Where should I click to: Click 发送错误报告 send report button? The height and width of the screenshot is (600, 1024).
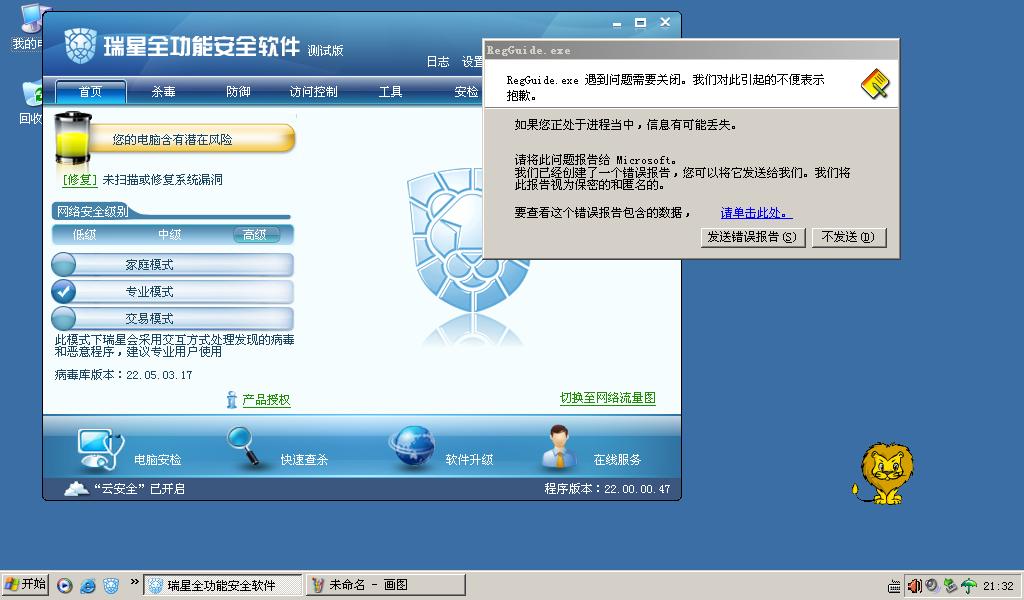click(x=752, y=237)
